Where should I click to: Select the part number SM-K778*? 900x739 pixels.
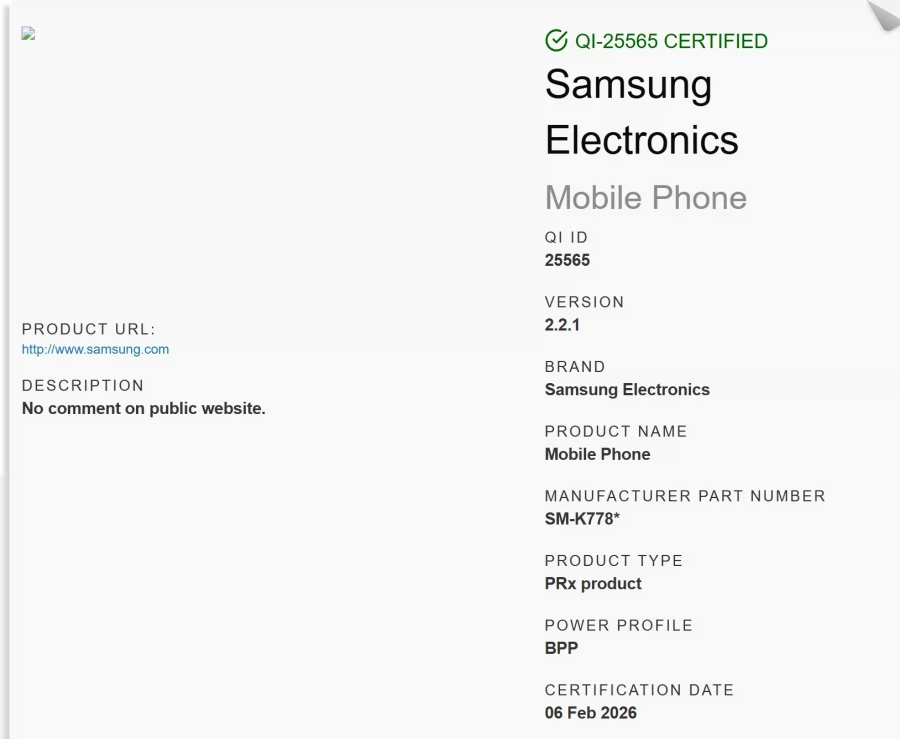pyautogui.click(x=582, y=519)
